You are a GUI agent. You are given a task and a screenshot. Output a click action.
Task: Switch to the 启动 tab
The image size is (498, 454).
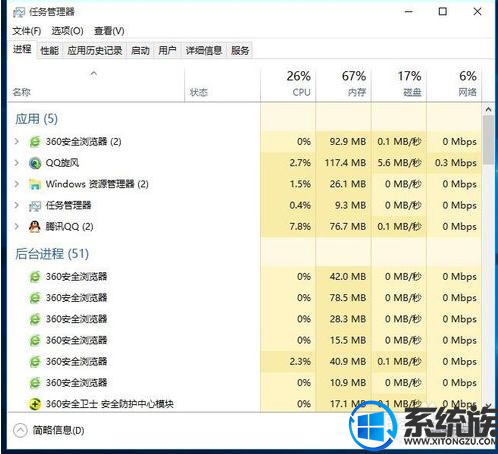(140, 51)
